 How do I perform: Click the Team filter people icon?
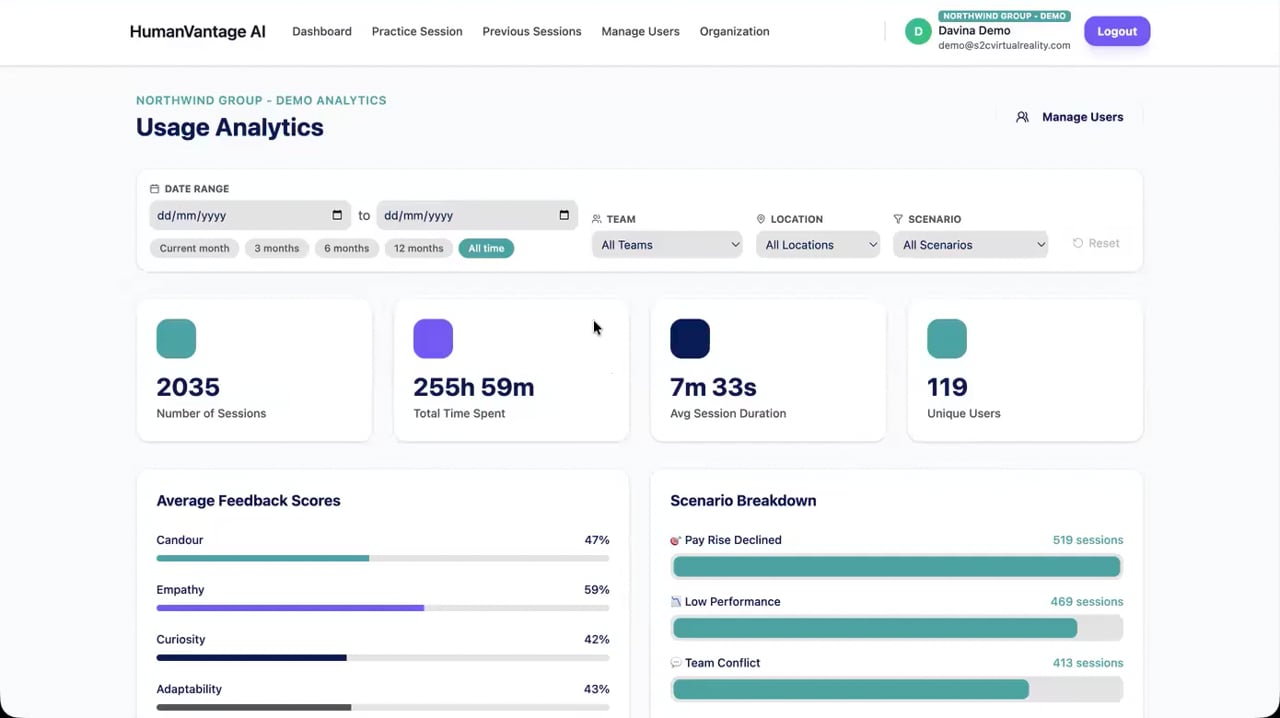(x=597, y=219)
